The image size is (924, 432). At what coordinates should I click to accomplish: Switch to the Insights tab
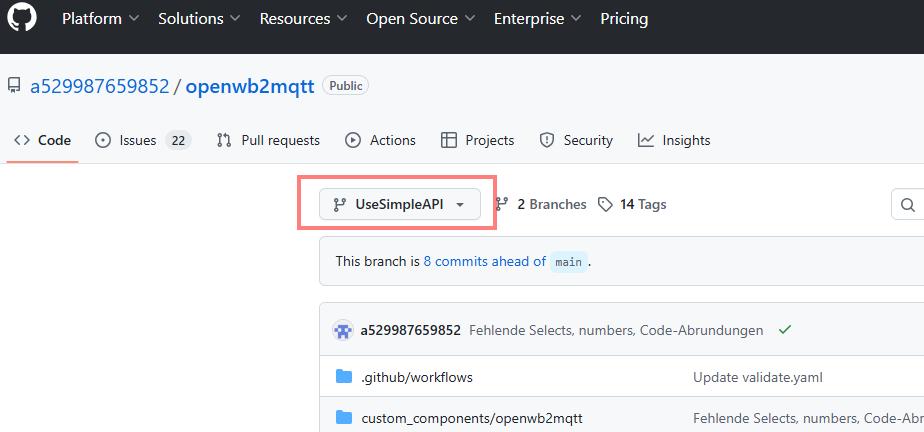[x=674, y=140]
